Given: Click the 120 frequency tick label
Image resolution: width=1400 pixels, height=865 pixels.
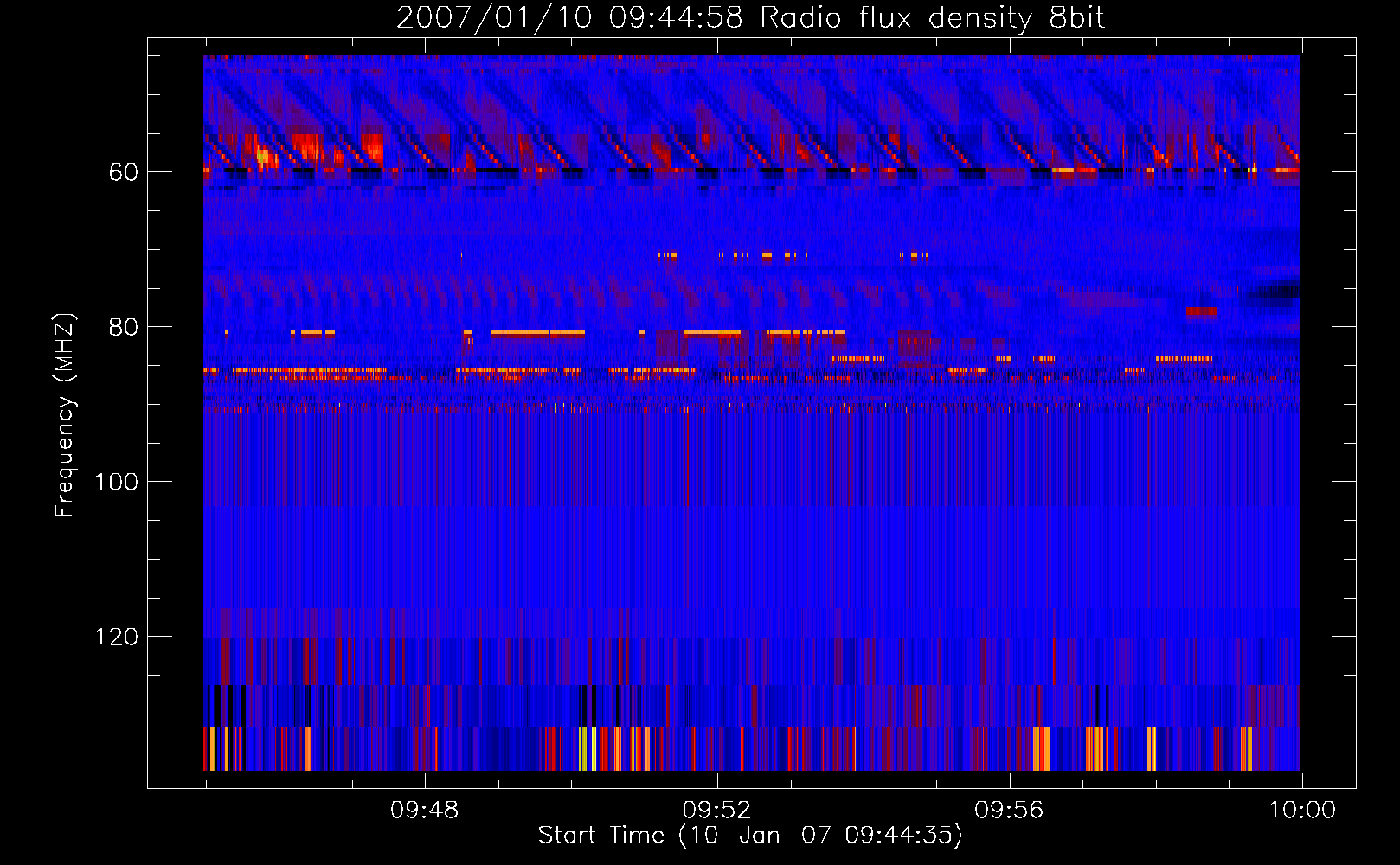Looking at the screenshot, I should coord(116,637).
